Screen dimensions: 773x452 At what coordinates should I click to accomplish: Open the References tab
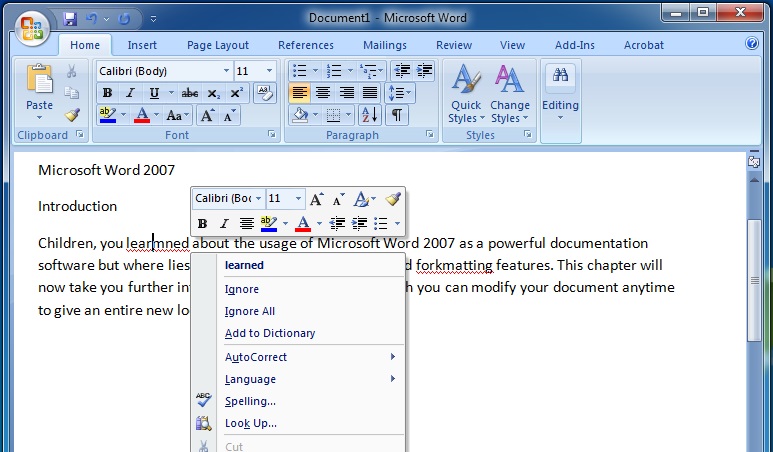tap(306, 45)
